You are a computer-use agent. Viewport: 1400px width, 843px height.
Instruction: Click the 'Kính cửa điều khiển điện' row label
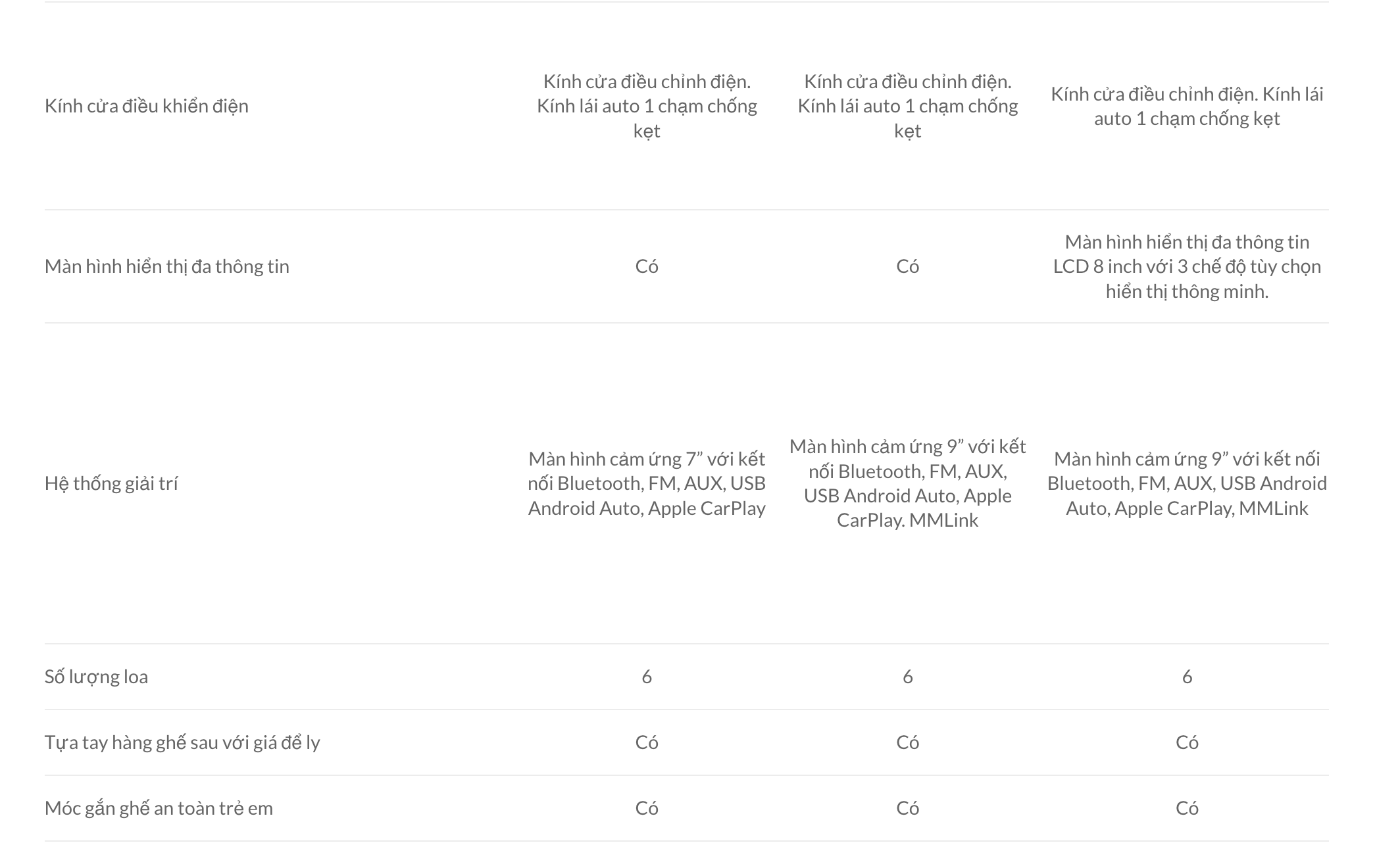(x=147, y=106)
